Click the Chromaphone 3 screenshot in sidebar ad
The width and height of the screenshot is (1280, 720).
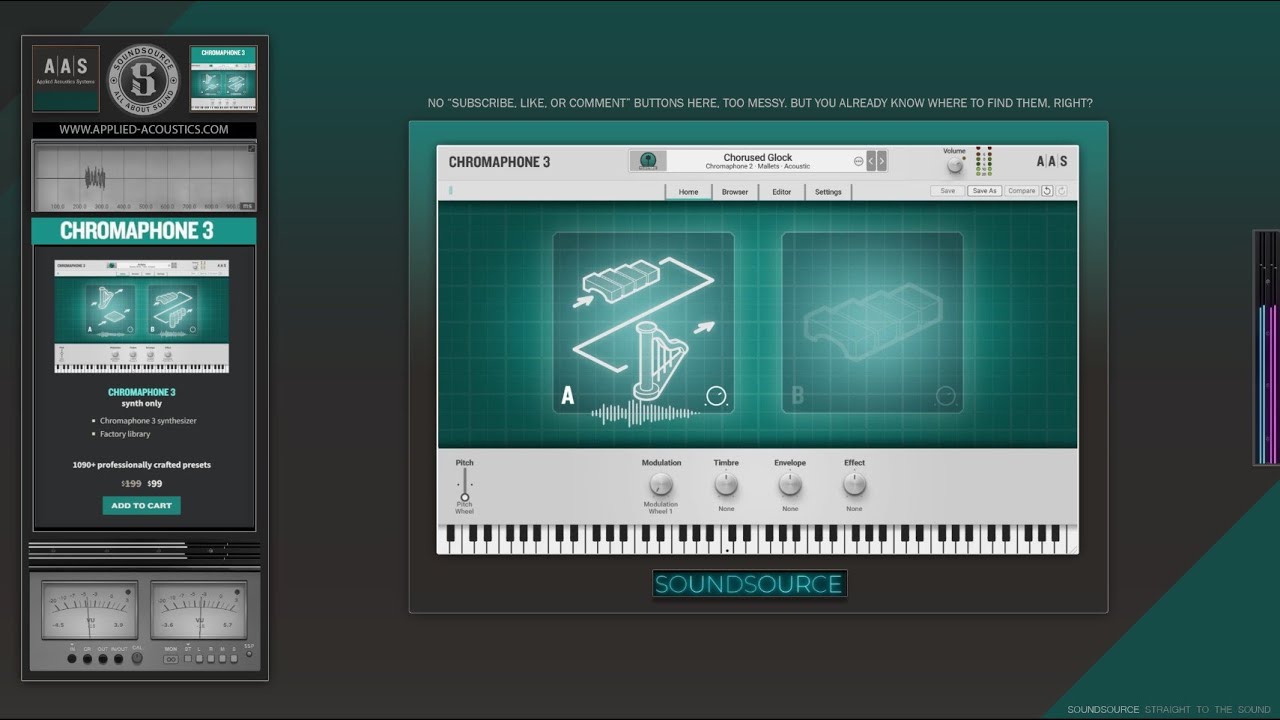[x=141, y=317]
